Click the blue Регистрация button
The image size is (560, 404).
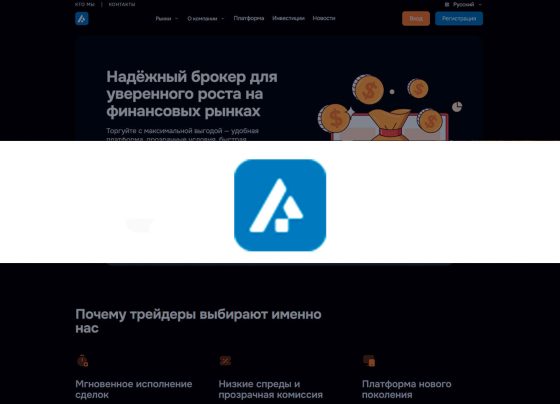point(459,19)
